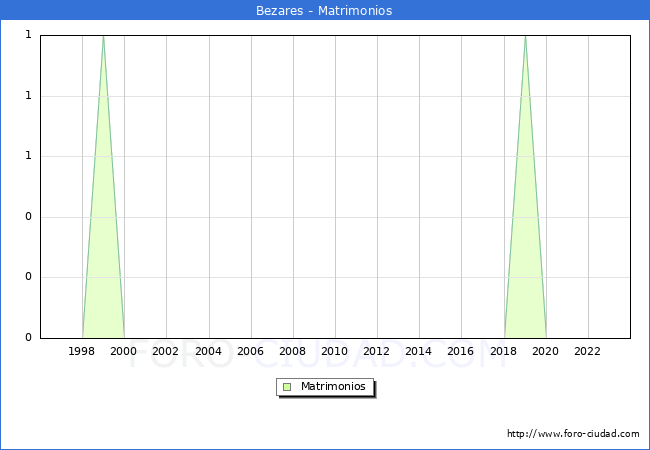This screenshot has height=450, width=650.
Task: Select the 1998 x-axis label
Action: click(82, 351)
